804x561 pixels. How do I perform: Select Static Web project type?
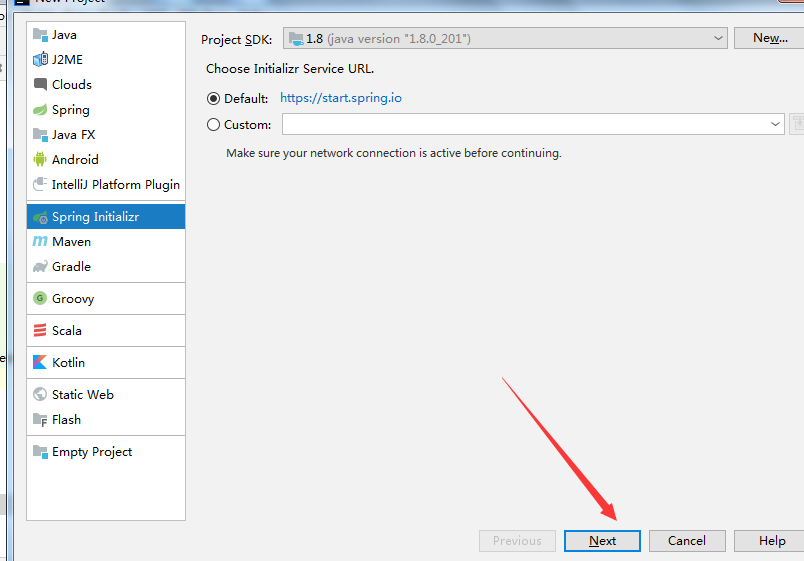click(x=106, y=394)
